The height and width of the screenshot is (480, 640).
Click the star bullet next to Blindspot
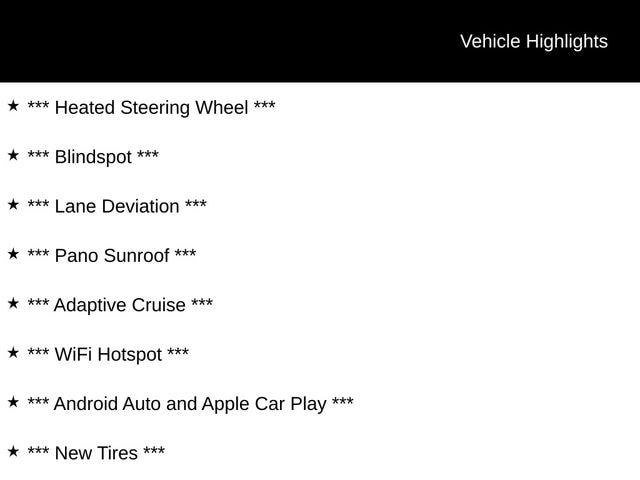pos(13,155)
